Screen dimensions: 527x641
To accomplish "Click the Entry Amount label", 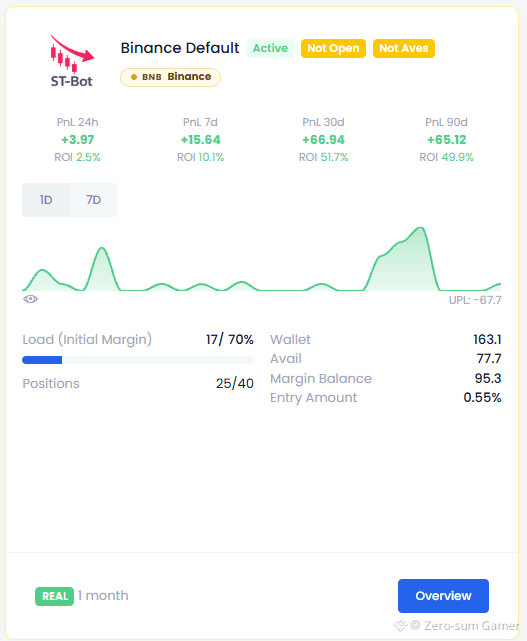I will point(314,398).
